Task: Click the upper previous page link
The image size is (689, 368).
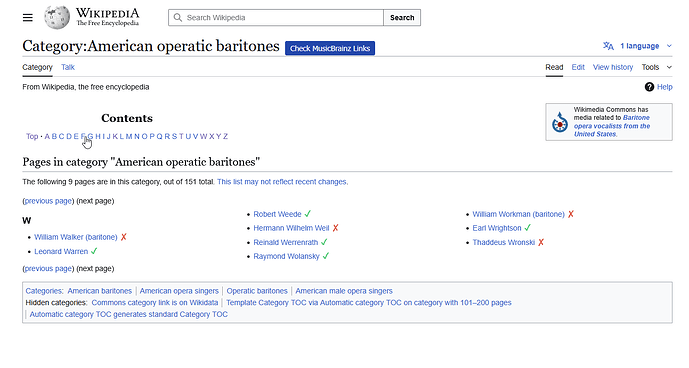Action: click(x=48, y=201)
